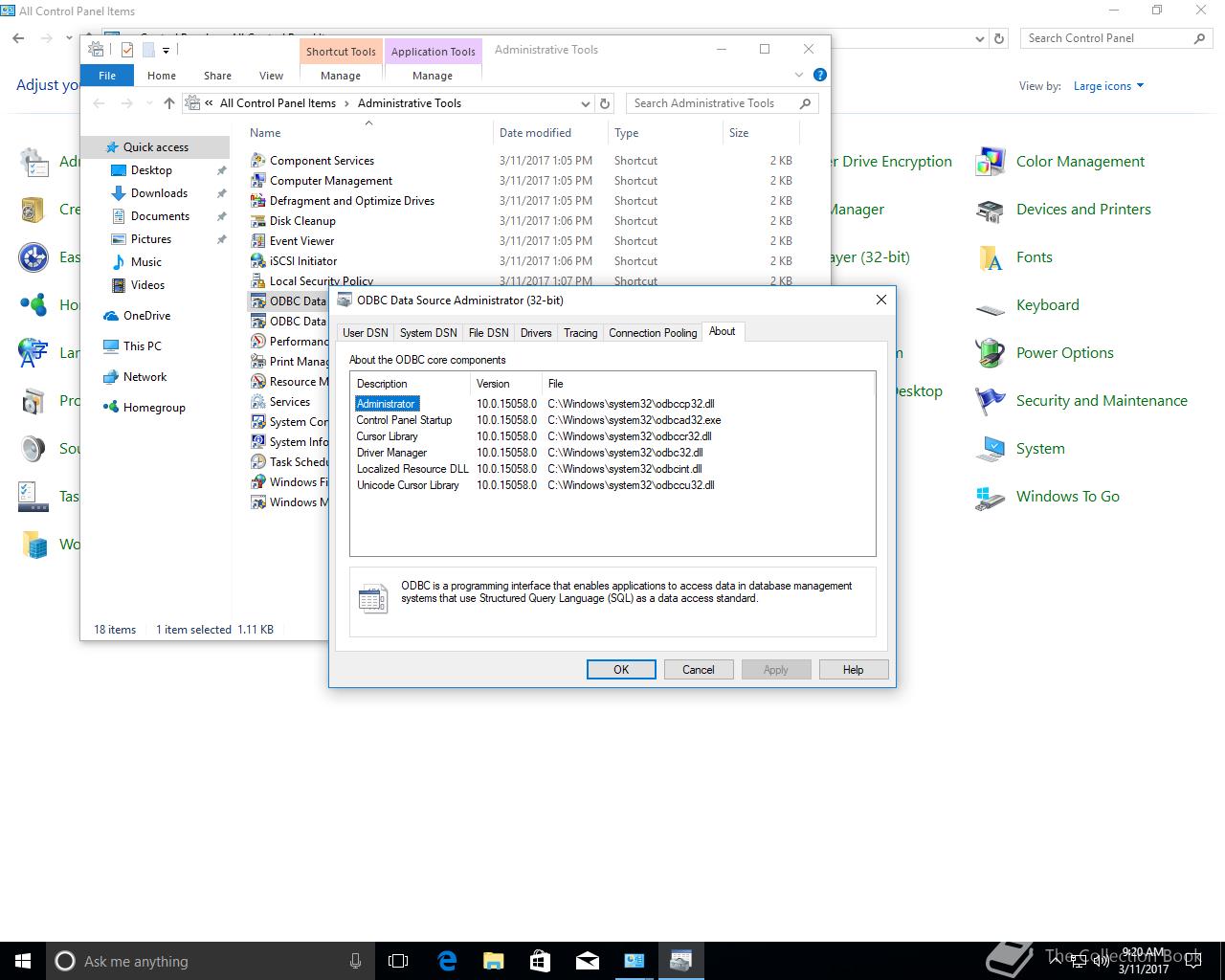Open Network in navigation pane

[135, 376]
